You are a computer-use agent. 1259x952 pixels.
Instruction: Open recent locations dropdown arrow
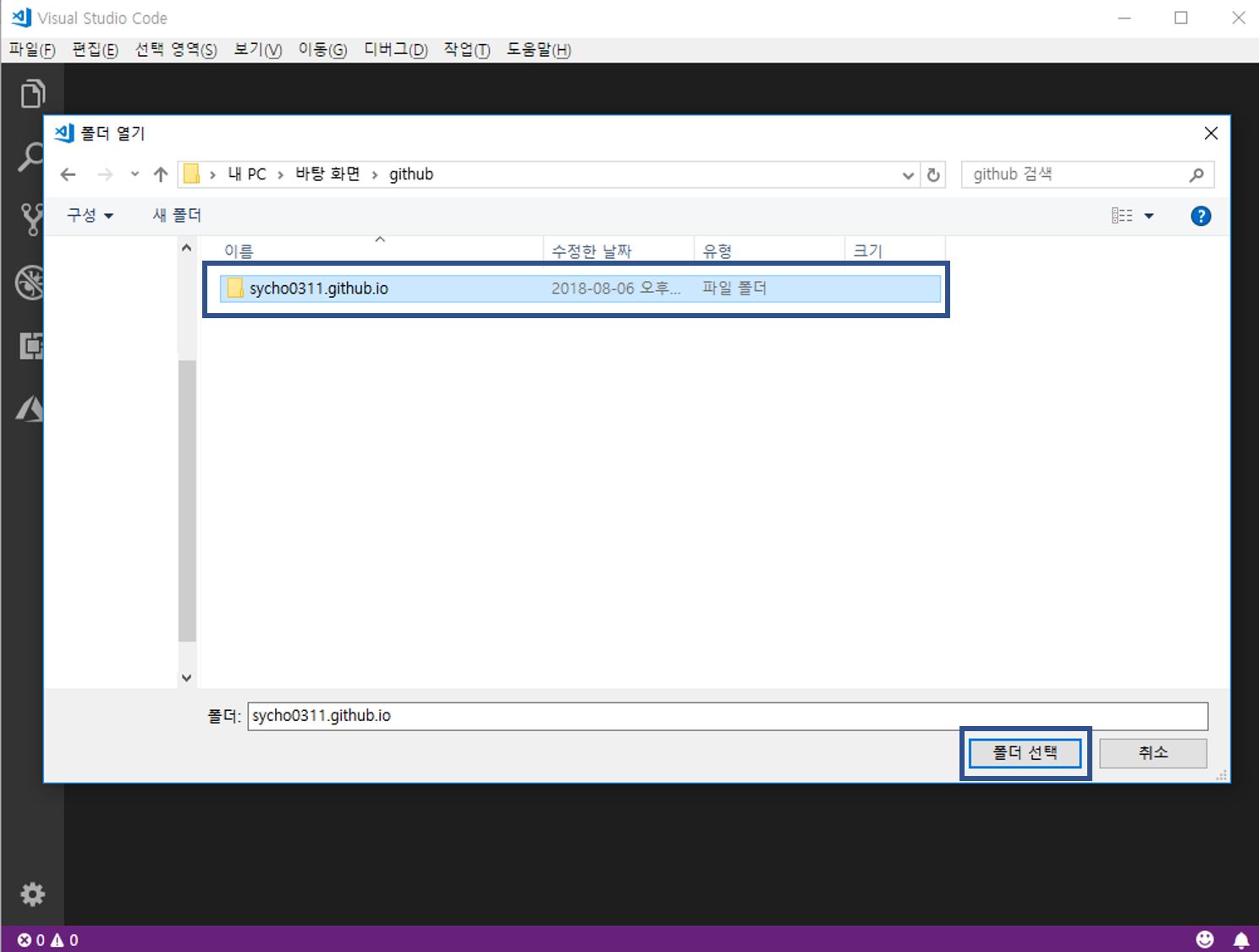point(135,174)
